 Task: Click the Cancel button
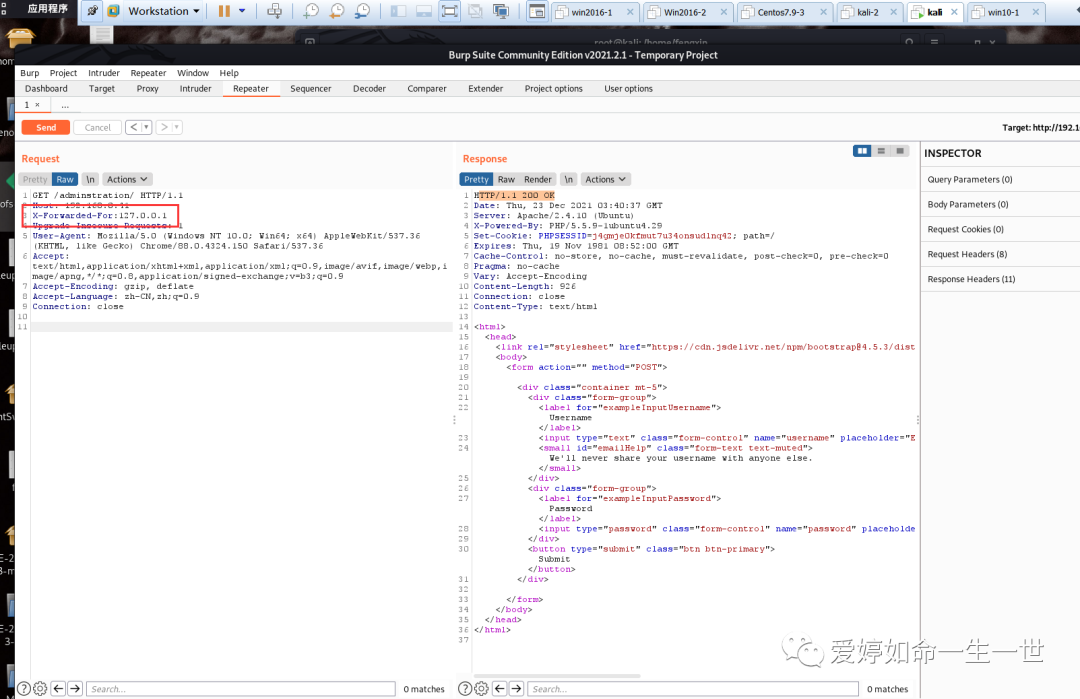[97, 127]
